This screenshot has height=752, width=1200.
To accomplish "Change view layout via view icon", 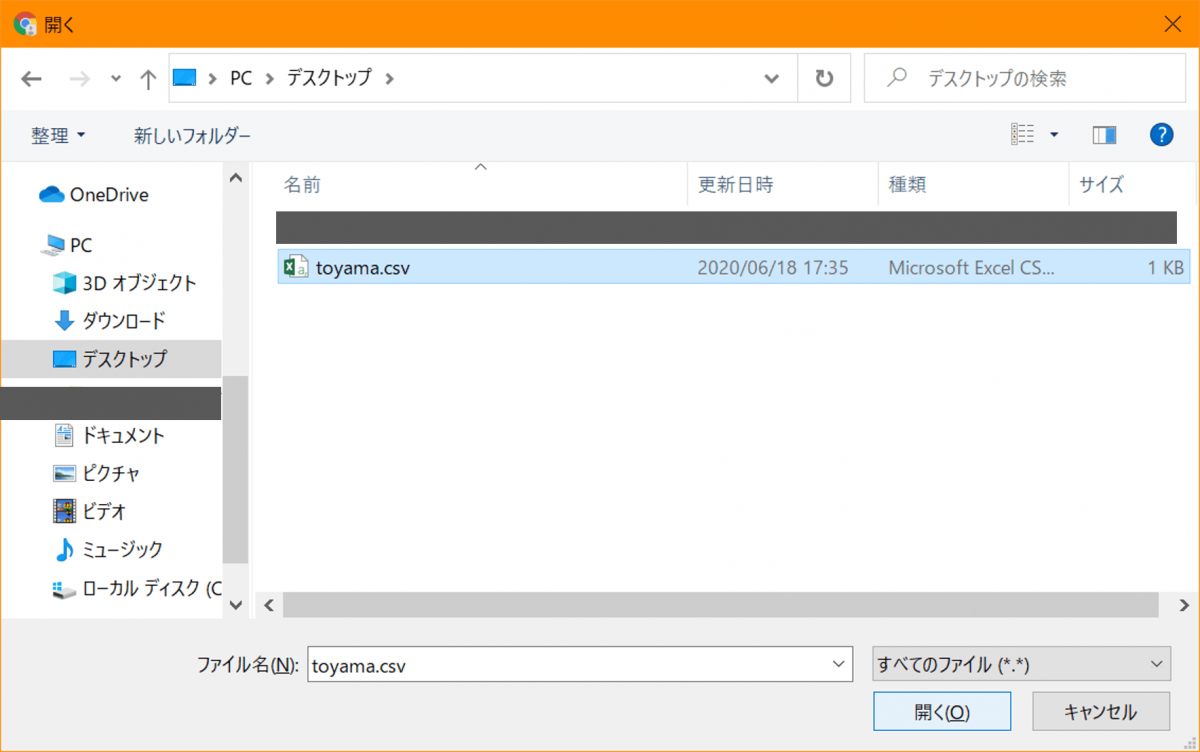I will [x=1022, y=135].
